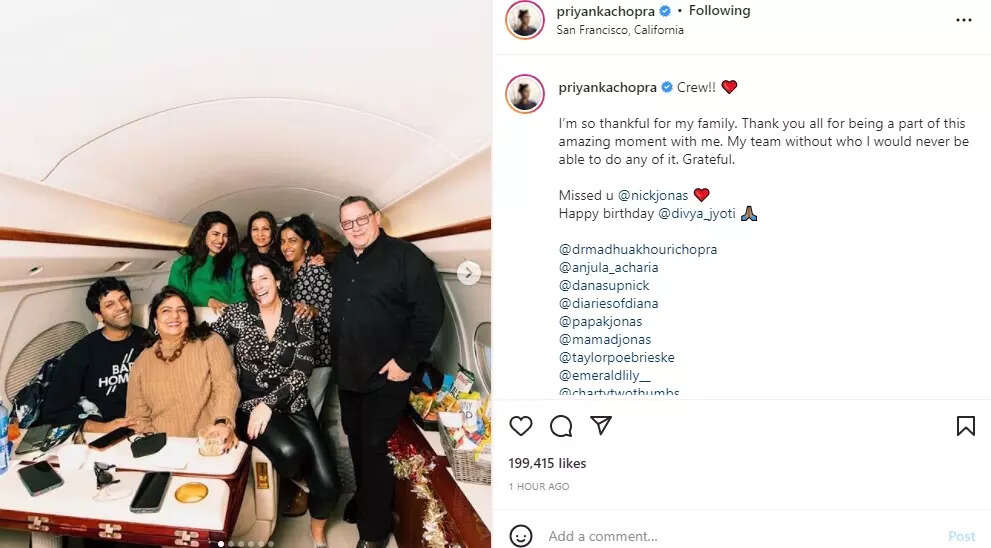Click the Post comment button
The image size is (991, 548).
pyautogui.click(x=962, y=536)
